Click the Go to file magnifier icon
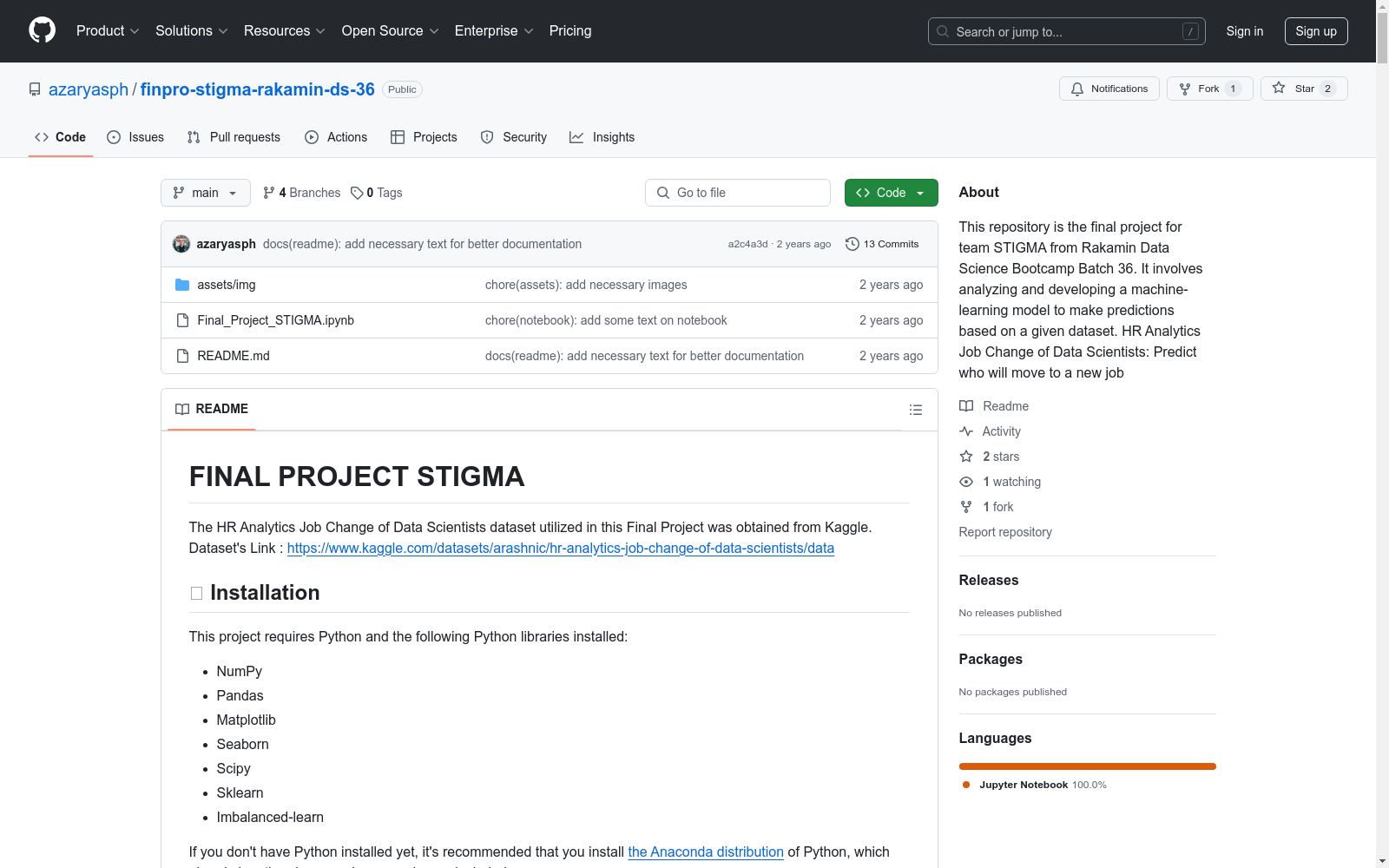 [663, 193]
